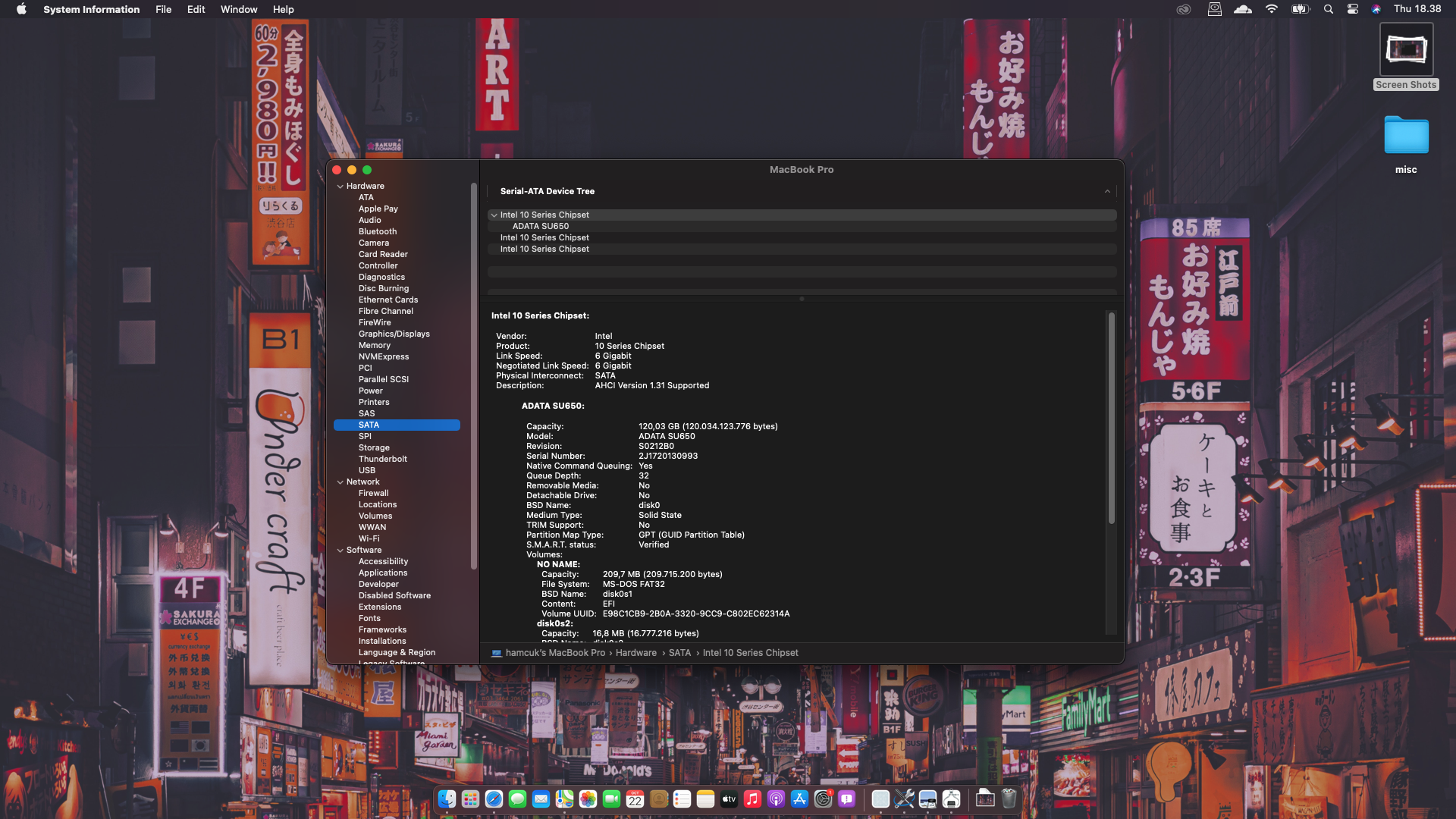The width and height of the screenshot is (1456, 819).
Task: Click the misc folder icon on the desktop
Action: pyautogui.click(x=1406, y=136)
